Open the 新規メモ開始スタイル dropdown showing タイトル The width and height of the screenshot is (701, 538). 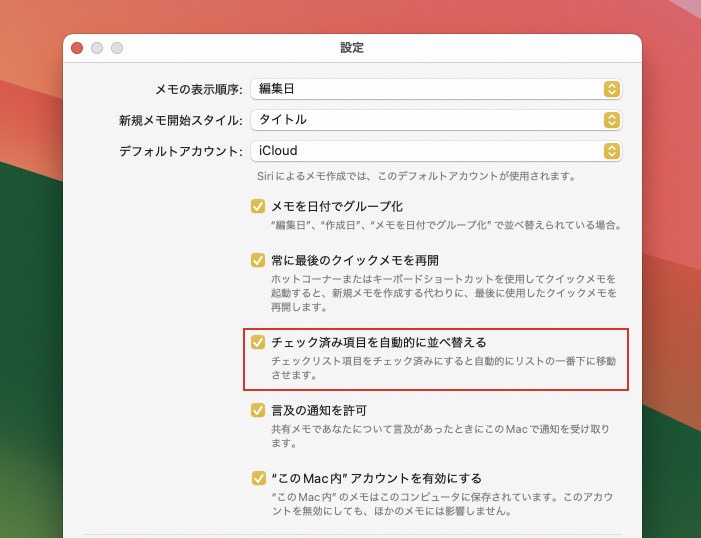(x=436, y=120)
